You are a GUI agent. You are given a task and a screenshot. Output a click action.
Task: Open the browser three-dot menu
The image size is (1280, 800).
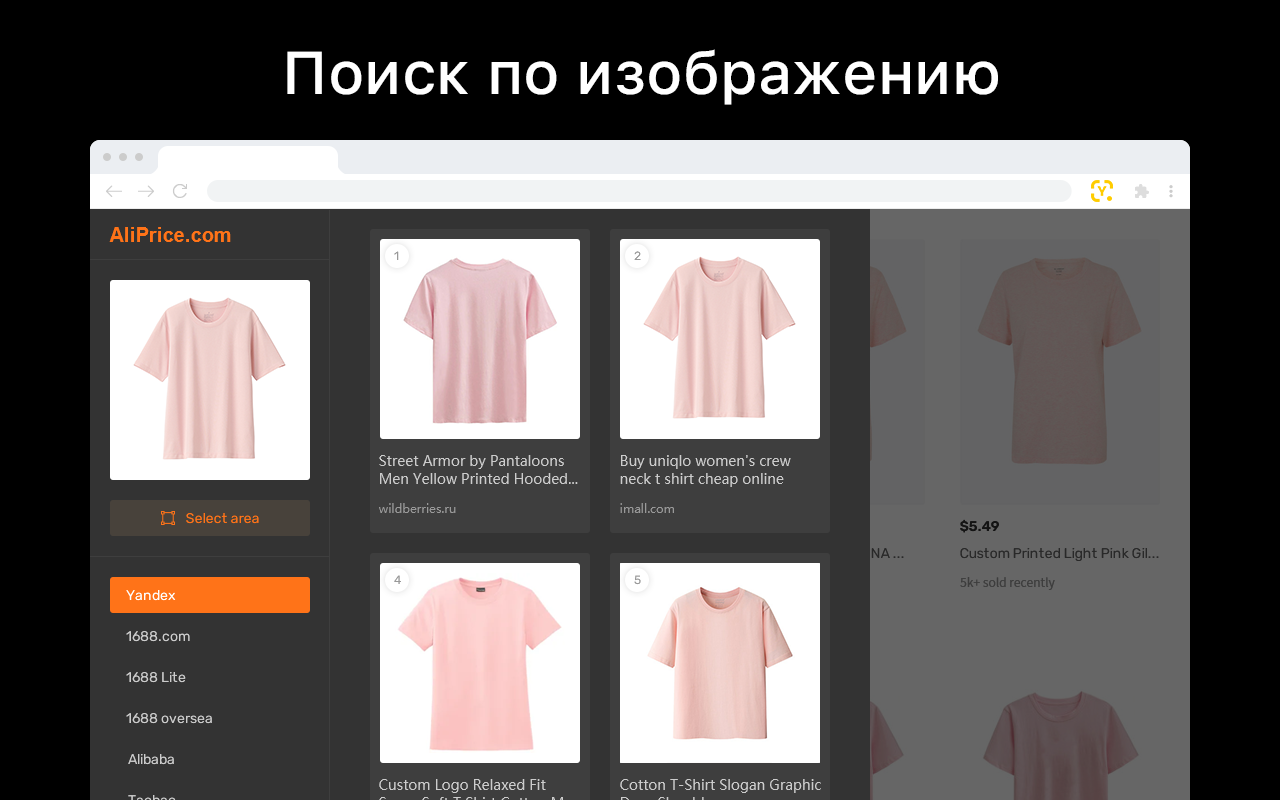[x=1171, y=191]
